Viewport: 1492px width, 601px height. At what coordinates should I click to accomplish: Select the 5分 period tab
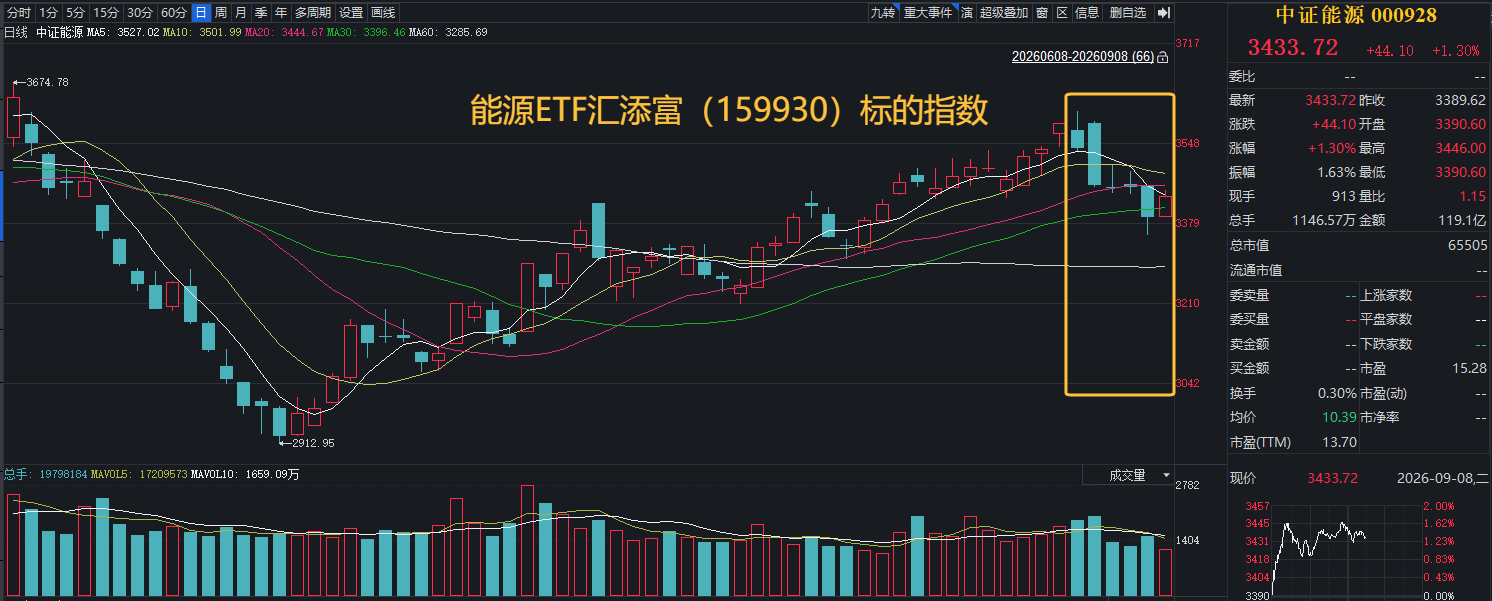point(75,13)
